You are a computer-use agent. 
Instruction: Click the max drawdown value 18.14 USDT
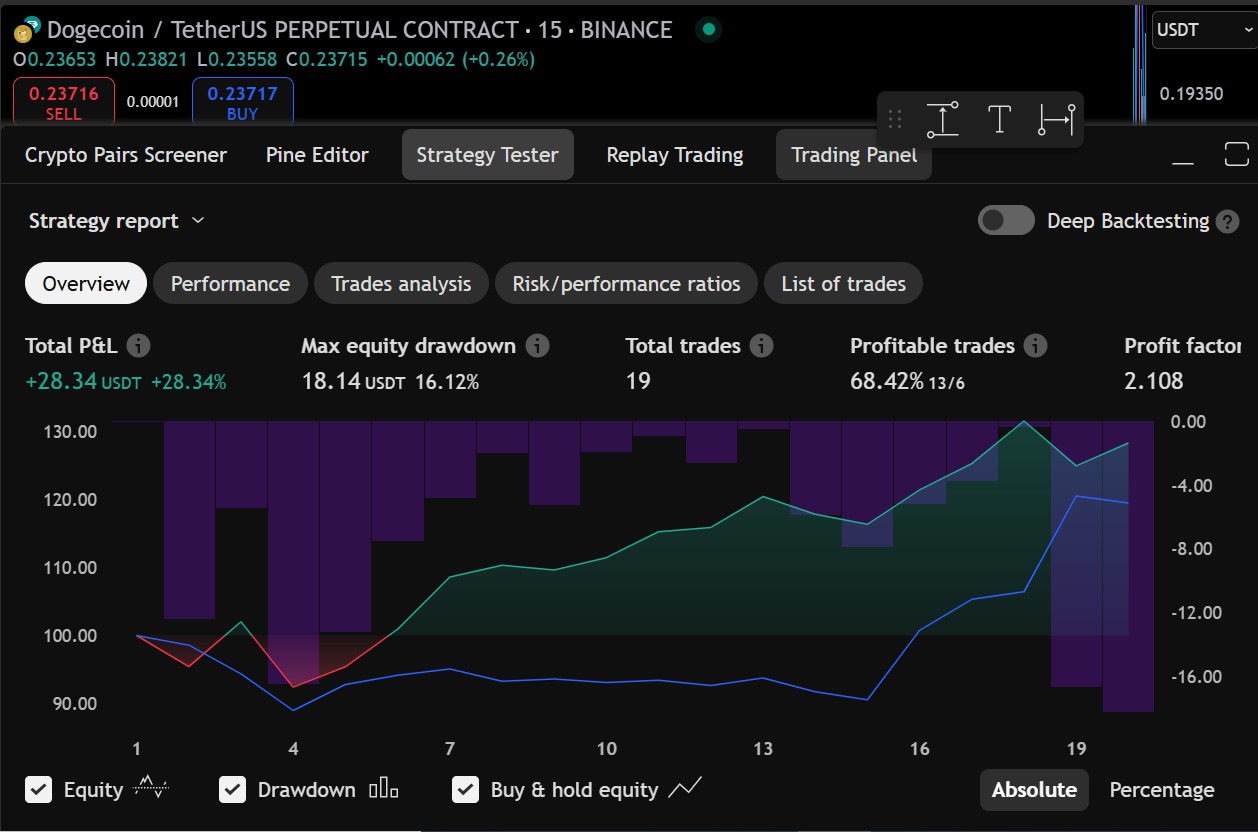(x=355, y=381)
